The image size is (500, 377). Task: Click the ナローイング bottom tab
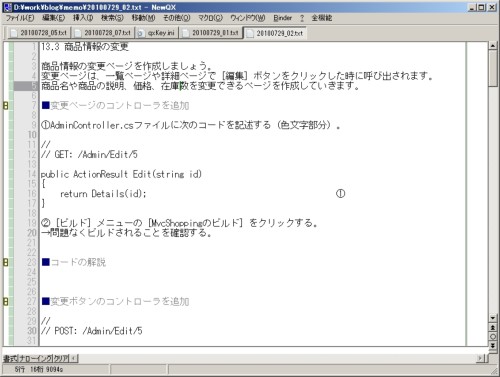[x=36, y=359]
